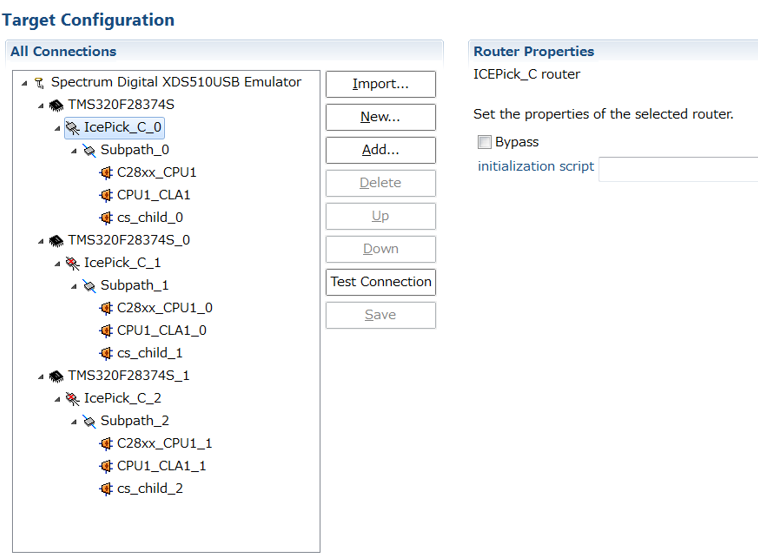
Task: Enable the Bypass checkbox
Action: pyautogui.click(x=485, y=142)
